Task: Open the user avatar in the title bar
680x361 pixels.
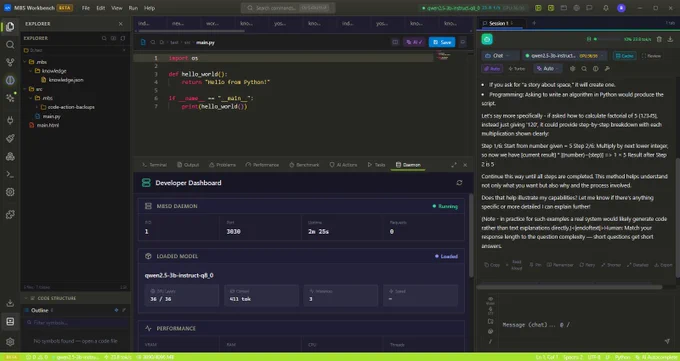Action: tap(621, 8)
